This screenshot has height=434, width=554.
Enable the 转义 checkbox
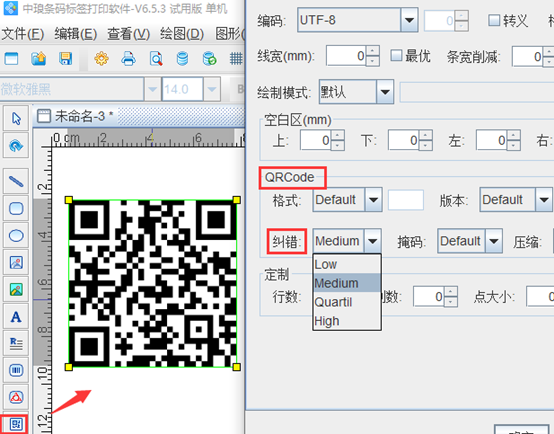pos(494,20)
